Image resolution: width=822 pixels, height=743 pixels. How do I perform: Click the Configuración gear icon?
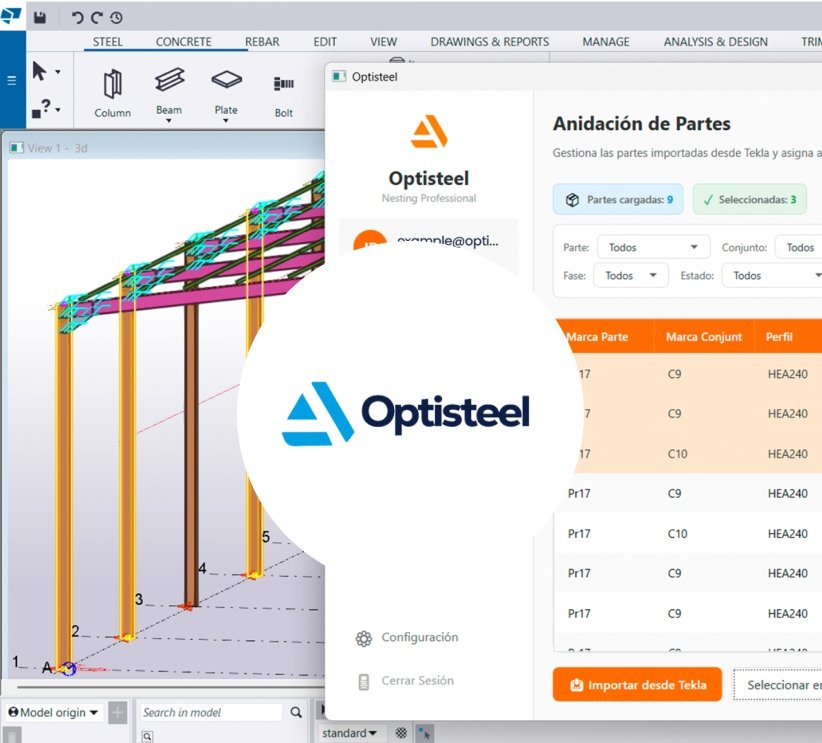tap(363, 638)
